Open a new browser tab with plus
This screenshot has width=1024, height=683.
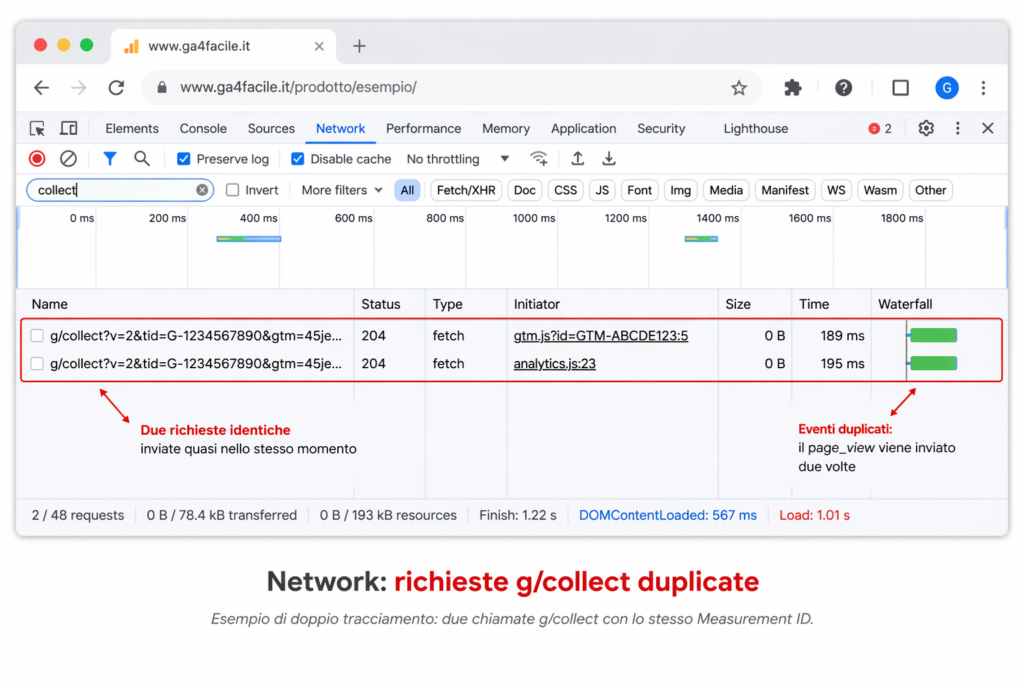[x=359, y=46]
